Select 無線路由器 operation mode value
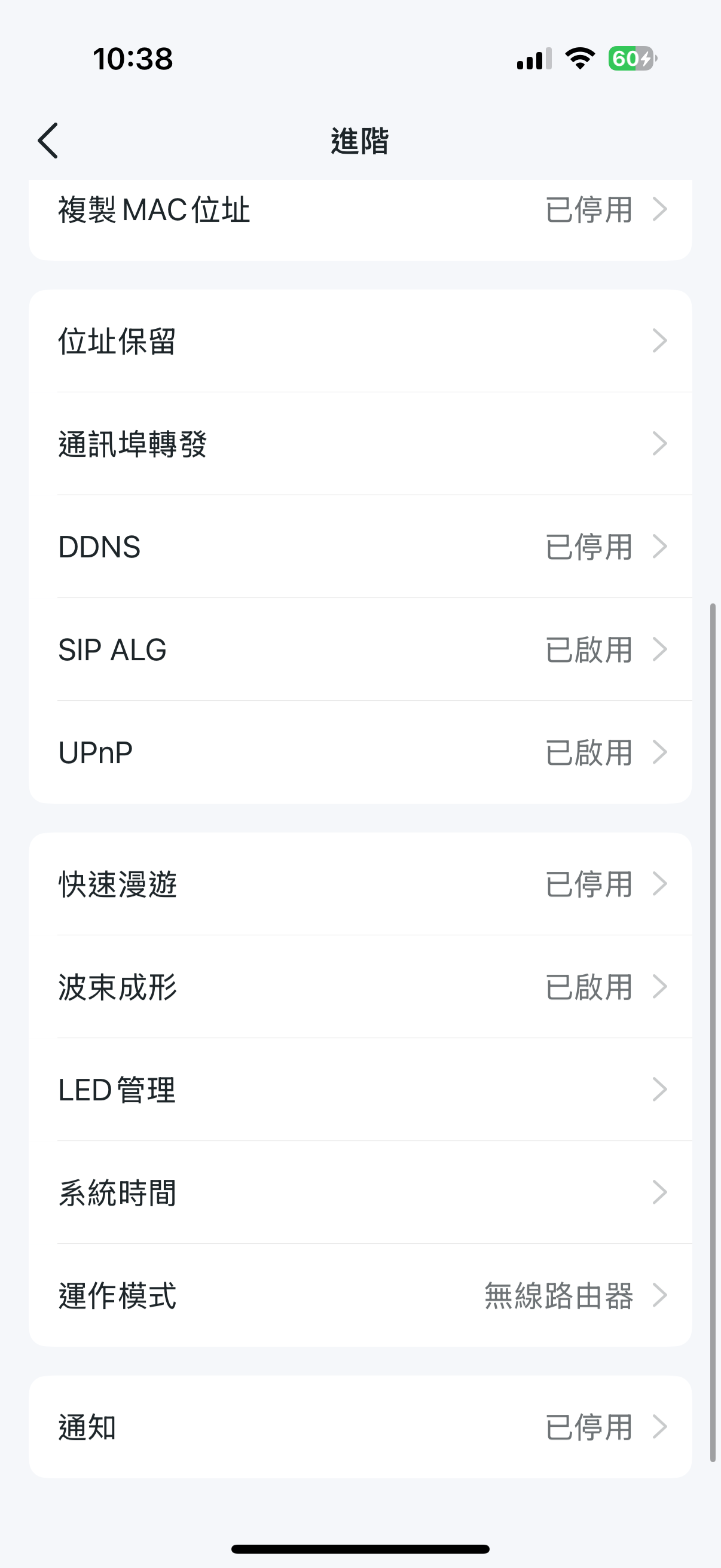The image size is (721, 1568). pyautogui.click(x=558, y=1295)
